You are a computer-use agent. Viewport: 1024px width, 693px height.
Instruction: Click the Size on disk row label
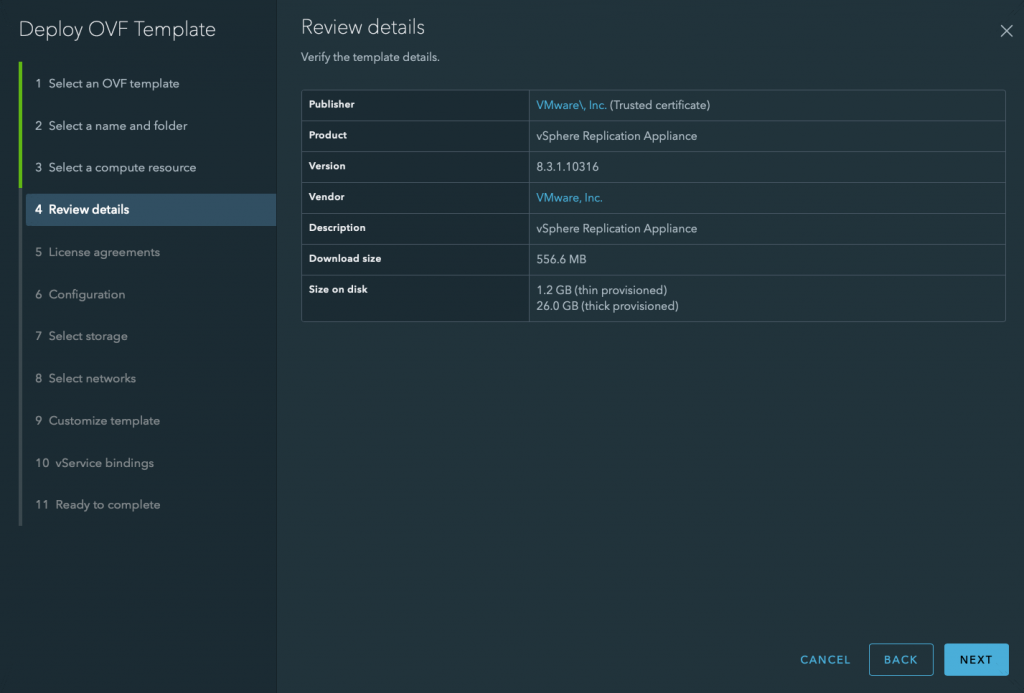338,289
